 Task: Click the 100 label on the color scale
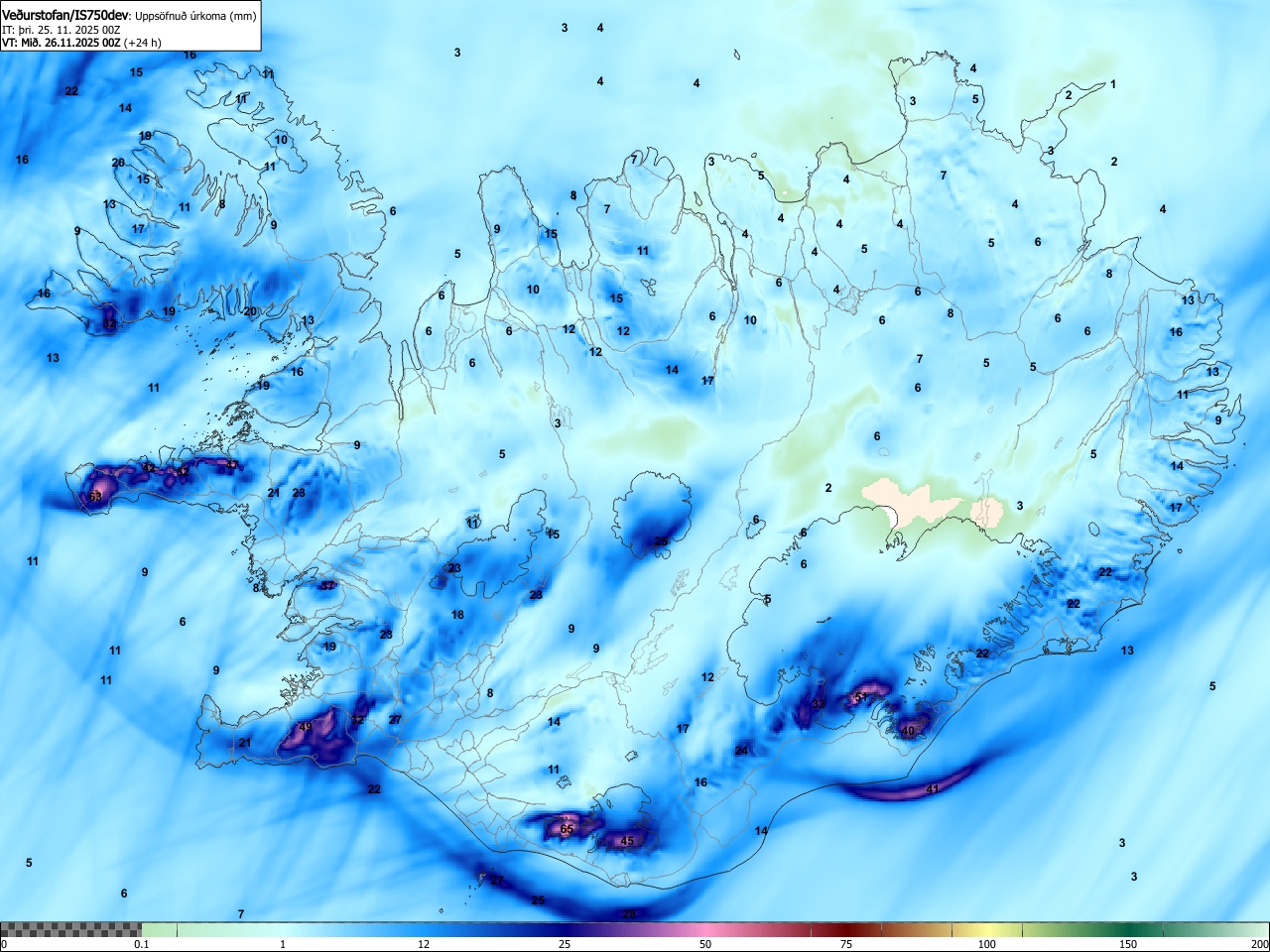point(987,944)
